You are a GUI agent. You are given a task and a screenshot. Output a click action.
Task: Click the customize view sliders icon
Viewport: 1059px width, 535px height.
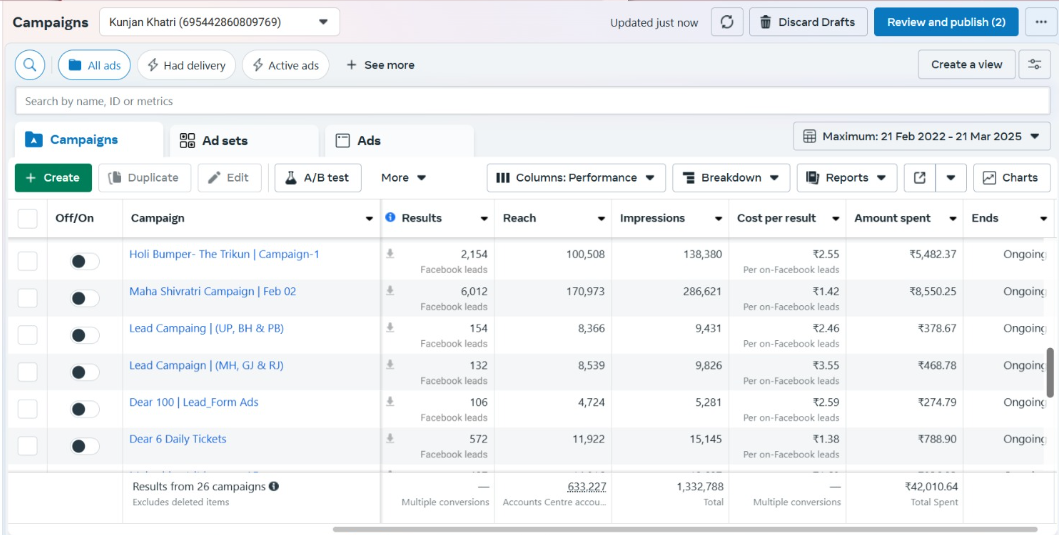[1034, 65]
